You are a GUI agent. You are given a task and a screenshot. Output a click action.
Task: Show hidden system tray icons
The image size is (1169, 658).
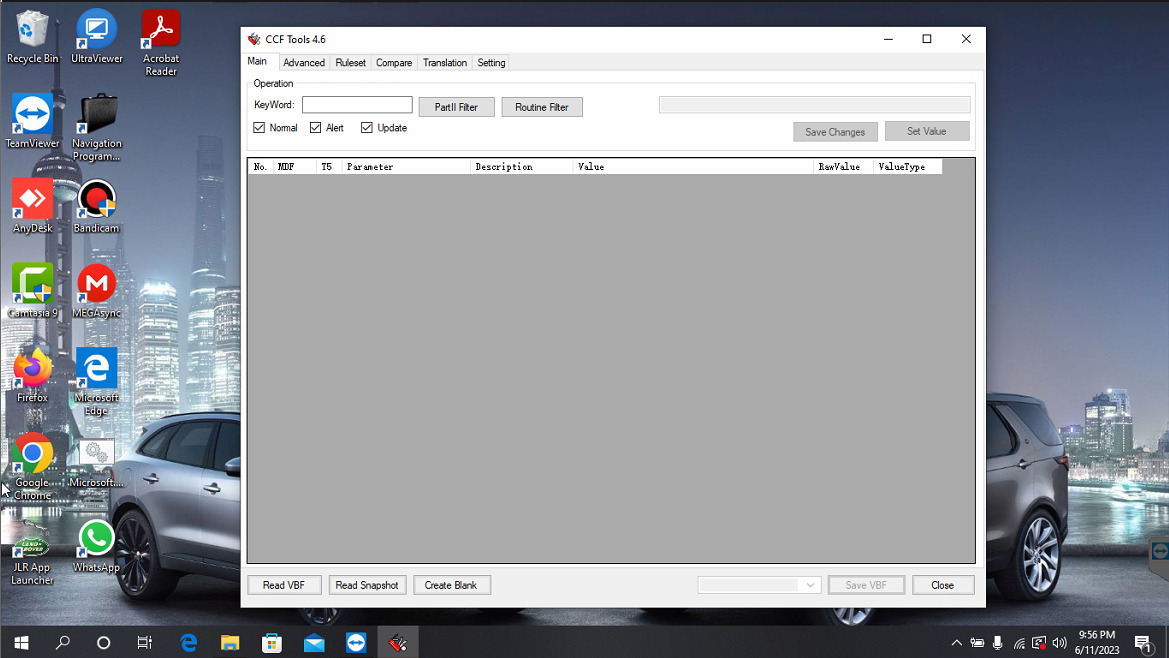coord(956,643)
